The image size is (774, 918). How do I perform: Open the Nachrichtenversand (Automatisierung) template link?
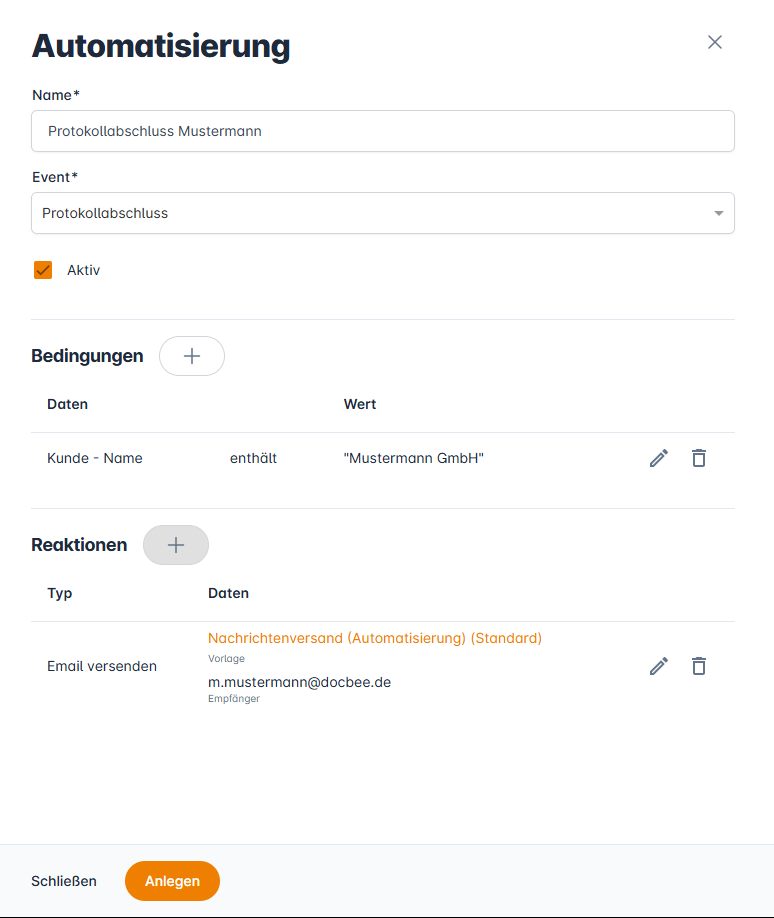374,638
